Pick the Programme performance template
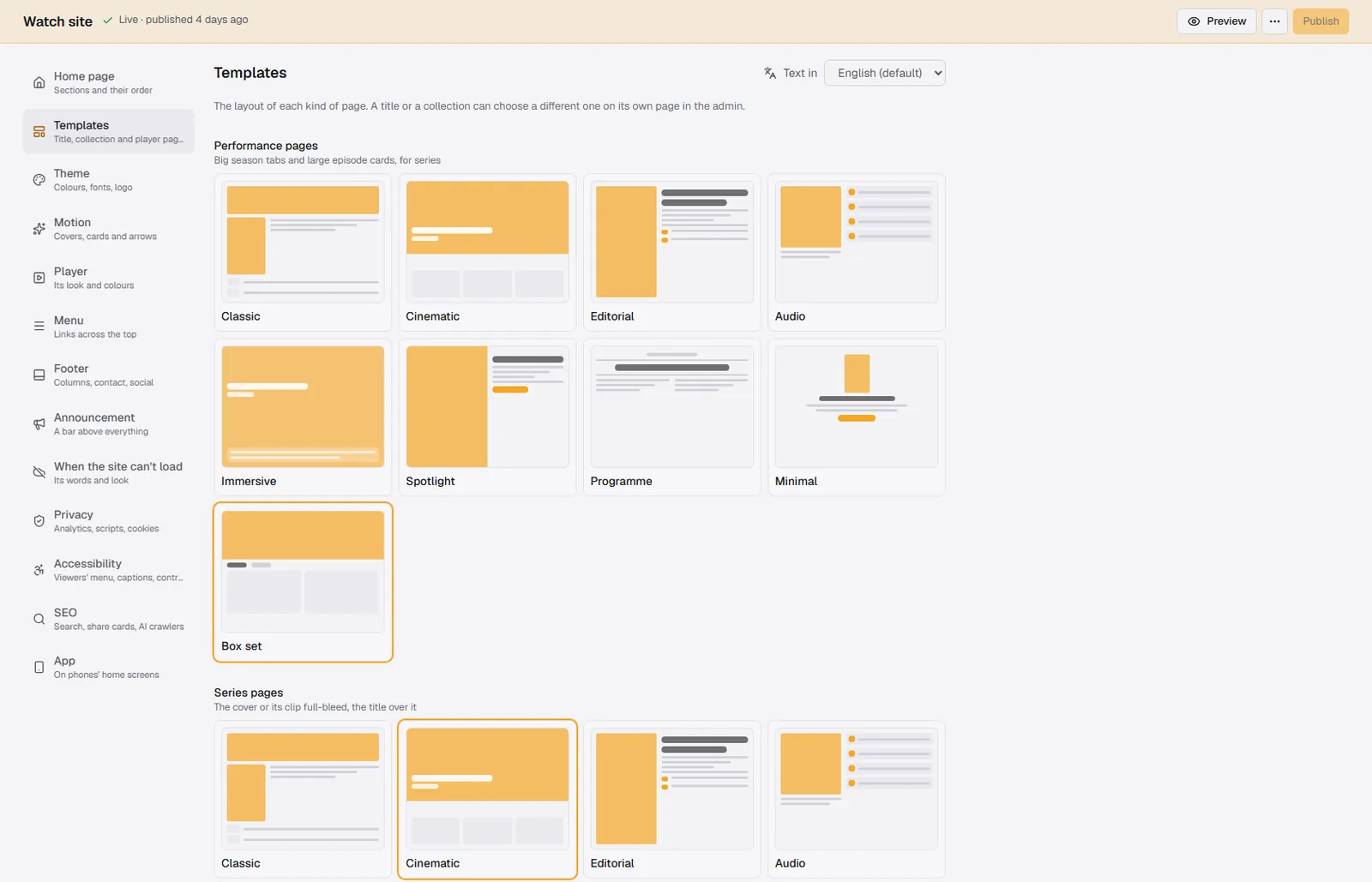1372x882 pixels. pyautogui.click(x=672, y=417)
